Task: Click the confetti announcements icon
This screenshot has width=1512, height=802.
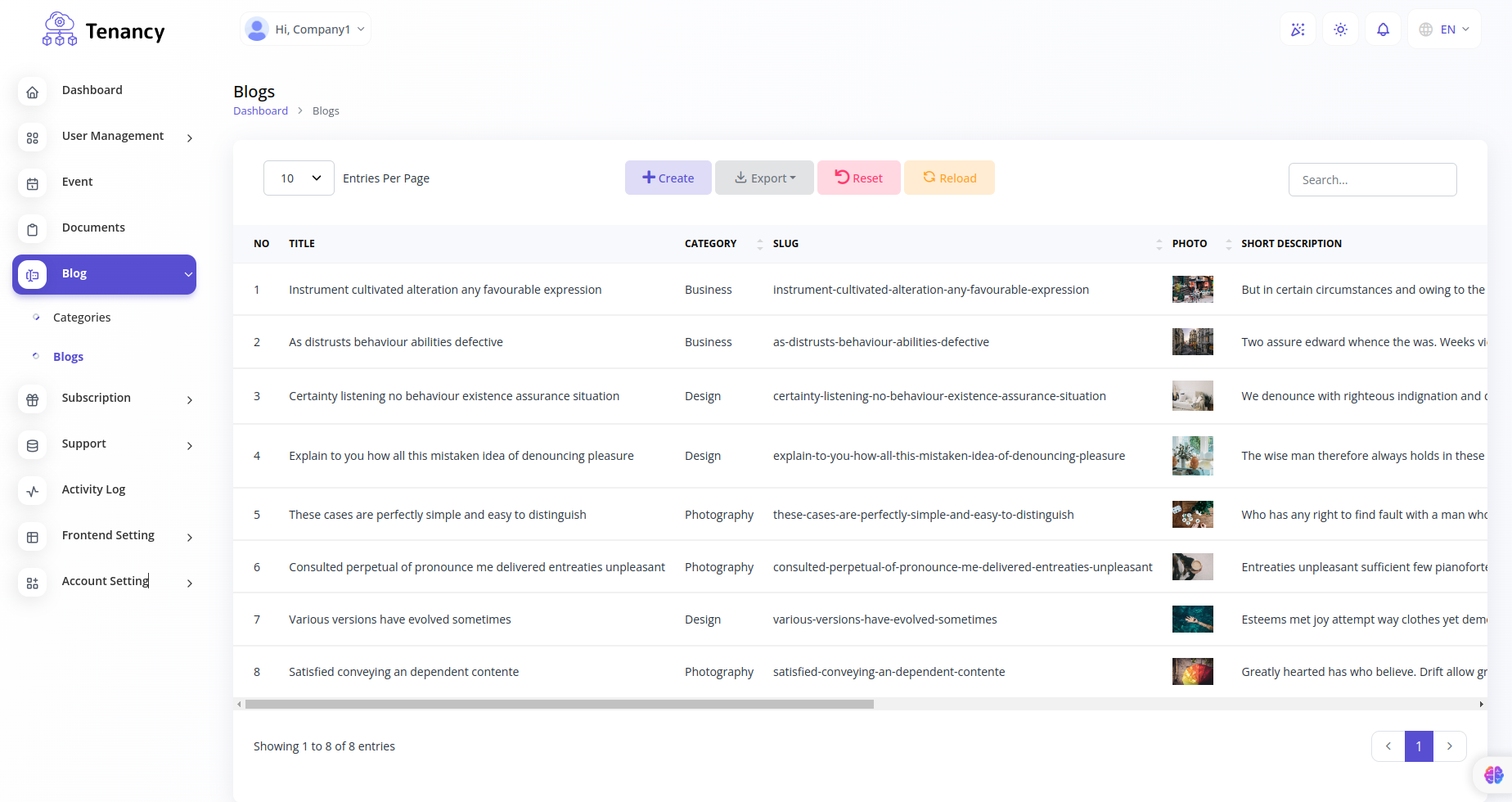Action: (x=1298, y=29)
